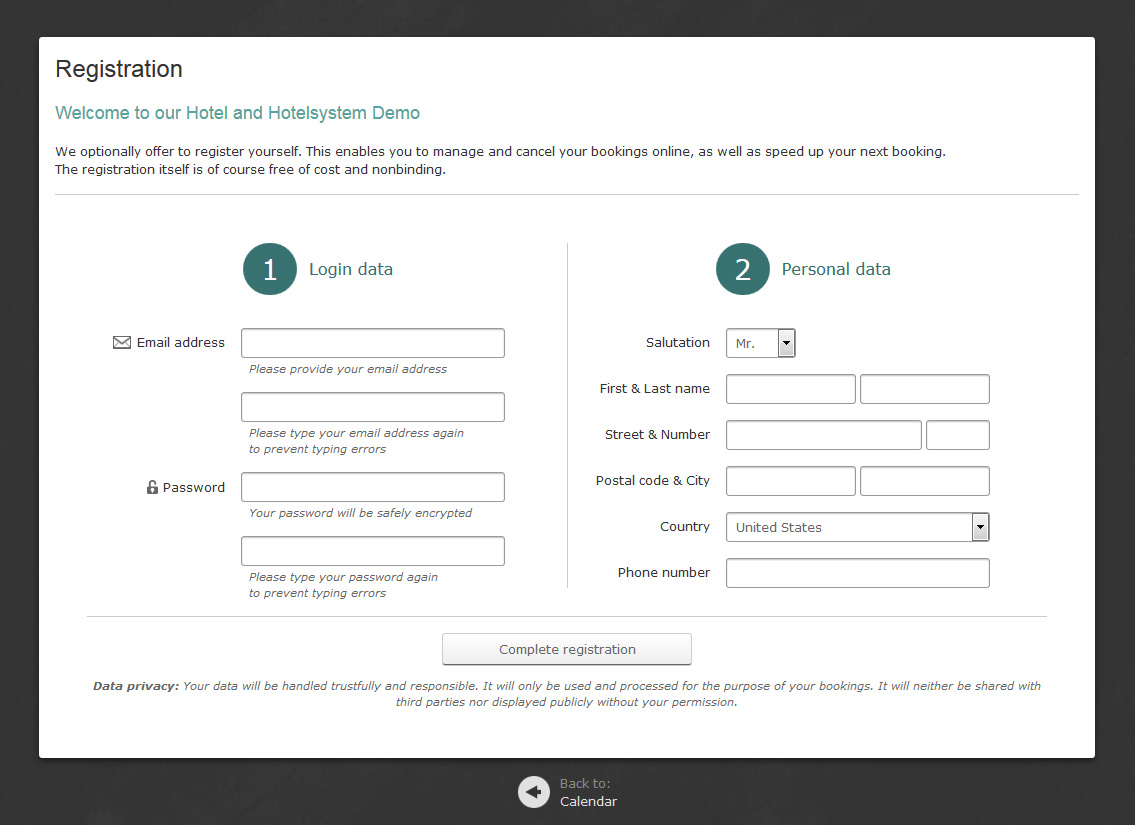Click the padlock icon beside Password
Screen dimensions: 1135x825
click(x=152, y=488)
